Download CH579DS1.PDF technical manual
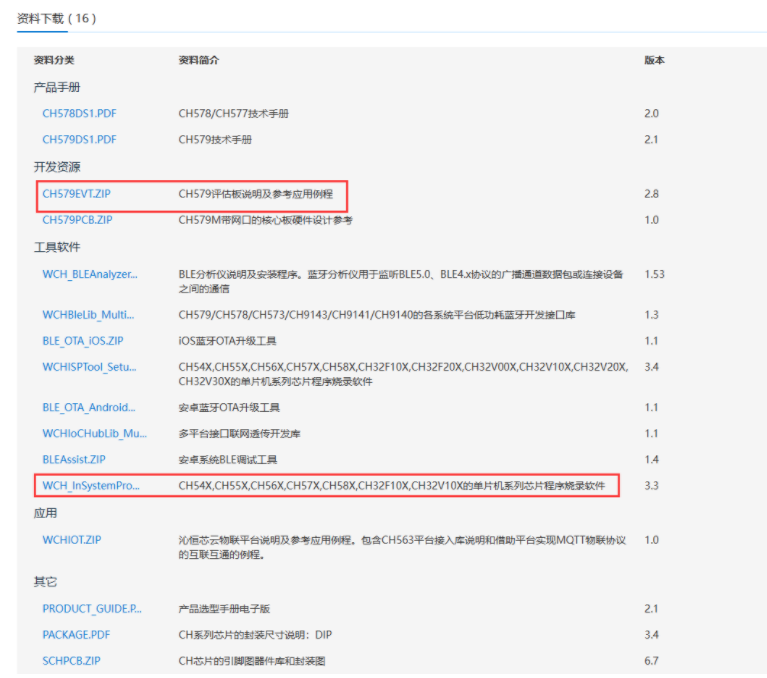The height and width of the screenshot is (678, 767). [79, 139]
